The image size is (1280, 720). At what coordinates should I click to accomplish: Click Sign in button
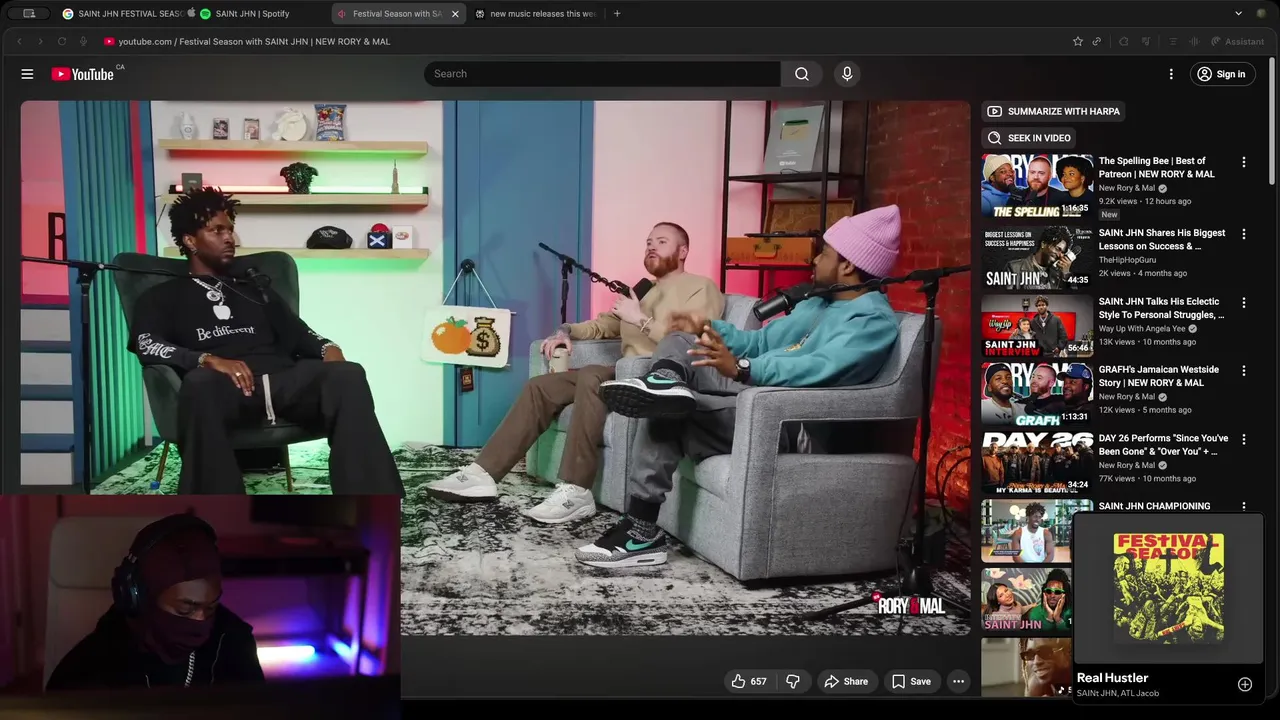(1223, 74)
